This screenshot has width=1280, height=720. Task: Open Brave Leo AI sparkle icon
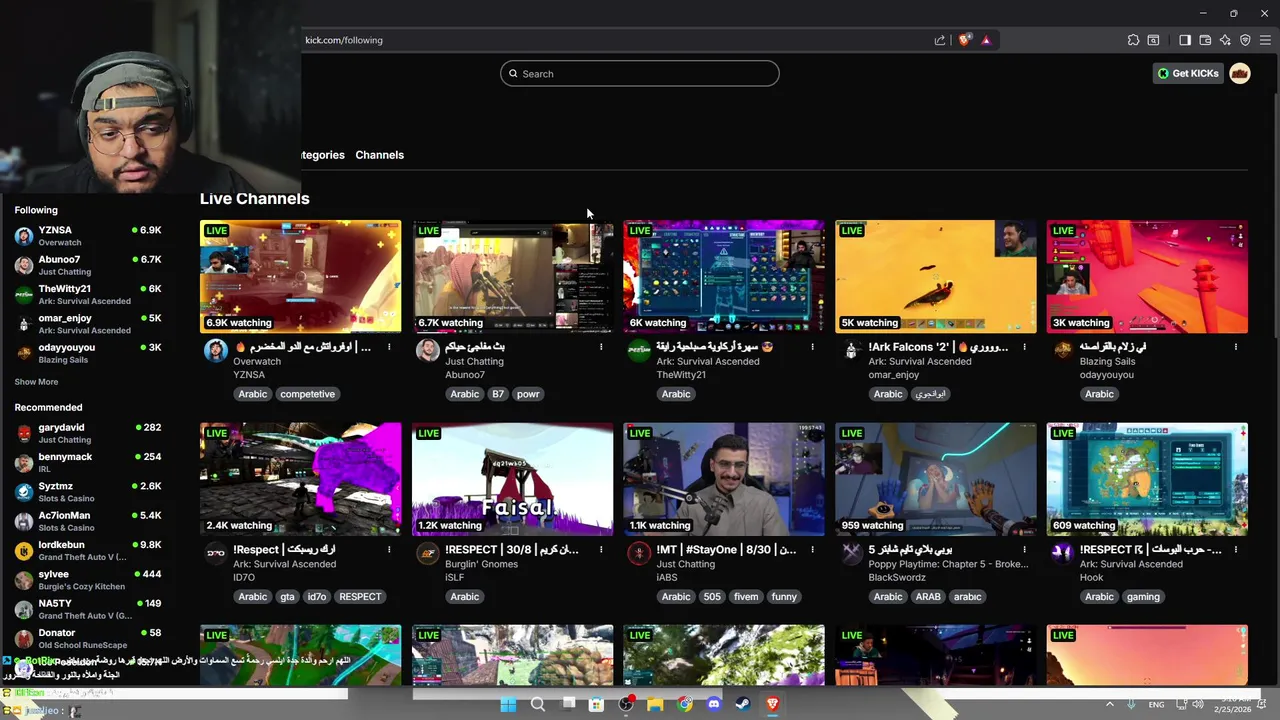[x=1225, y=40]
